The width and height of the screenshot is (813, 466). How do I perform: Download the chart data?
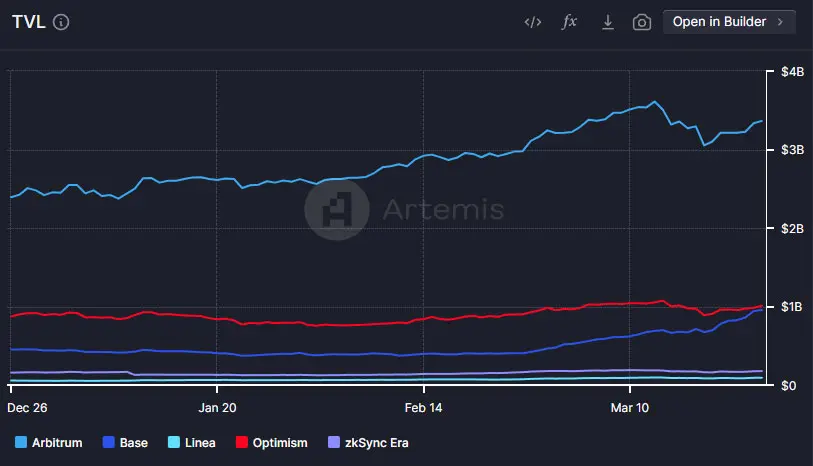point(608,22)
